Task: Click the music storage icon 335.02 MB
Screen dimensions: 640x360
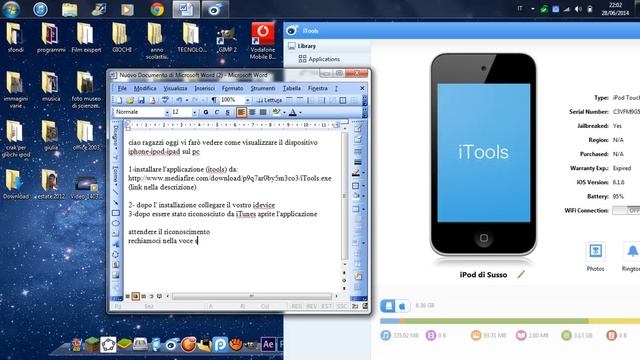Action: pos(386,336)
